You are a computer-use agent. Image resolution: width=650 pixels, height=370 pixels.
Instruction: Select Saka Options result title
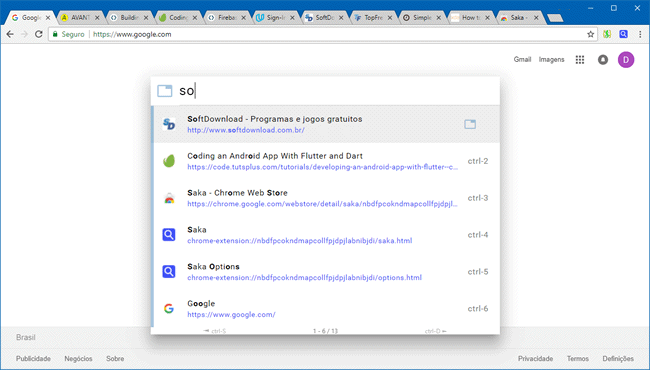(x=213, y=266)
